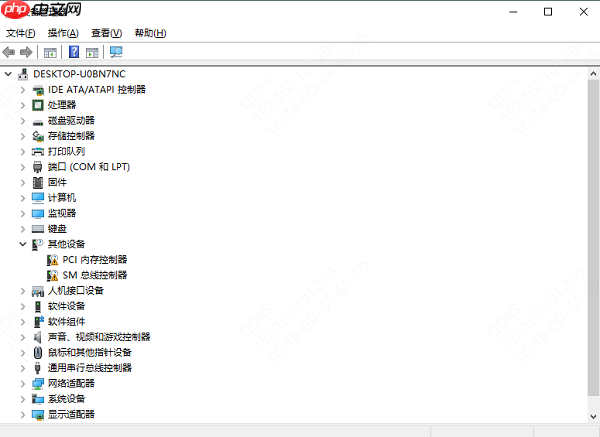Click the scan for hardware changes monitor icon
Image resolution: width=600 pixels, height=437 pixels.
tap(116, 52)
